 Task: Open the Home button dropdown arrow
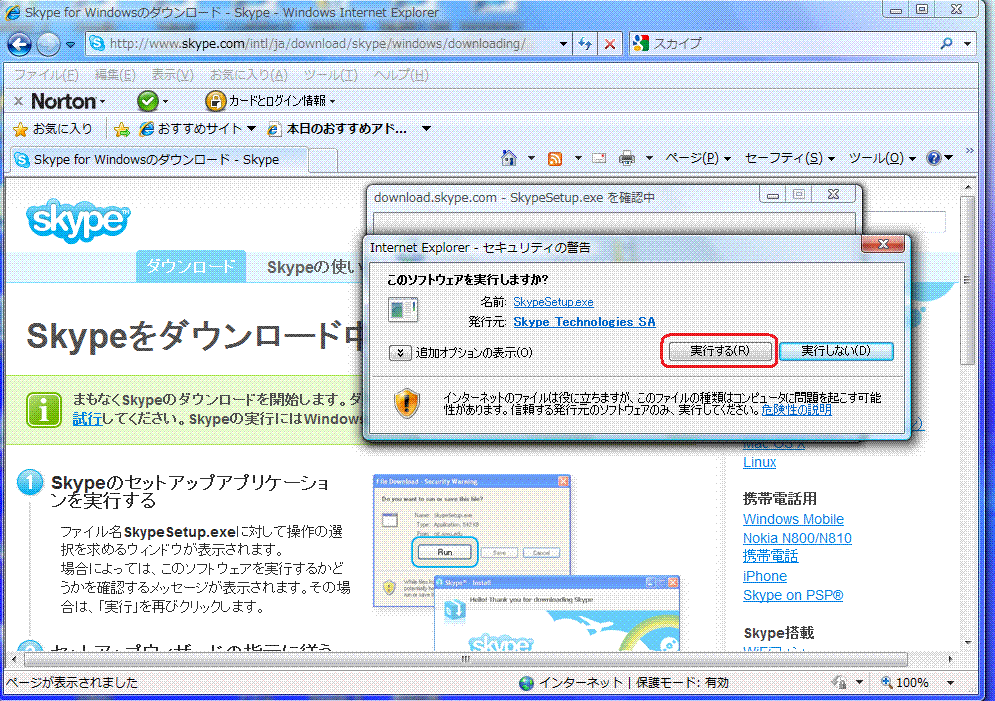pyautogui.click(x=531, y=158)
